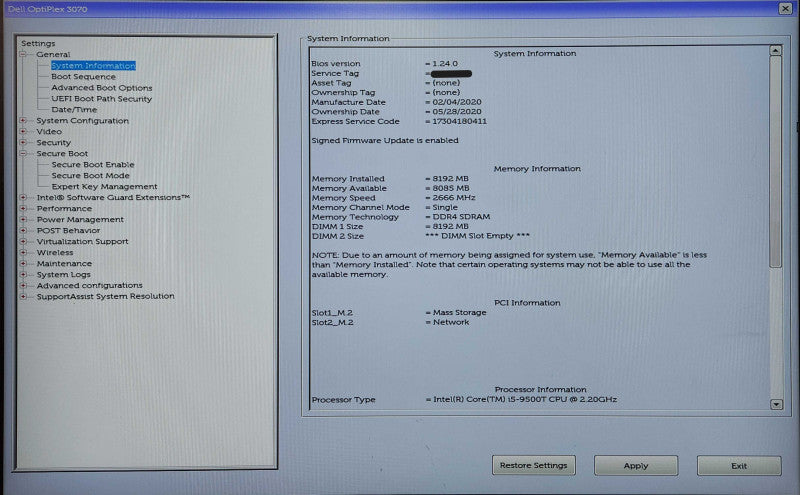Click Memory Technology value DDR4 SDRAM
Image resolution: width=800 pixels, height=495 pixels.
461,217
